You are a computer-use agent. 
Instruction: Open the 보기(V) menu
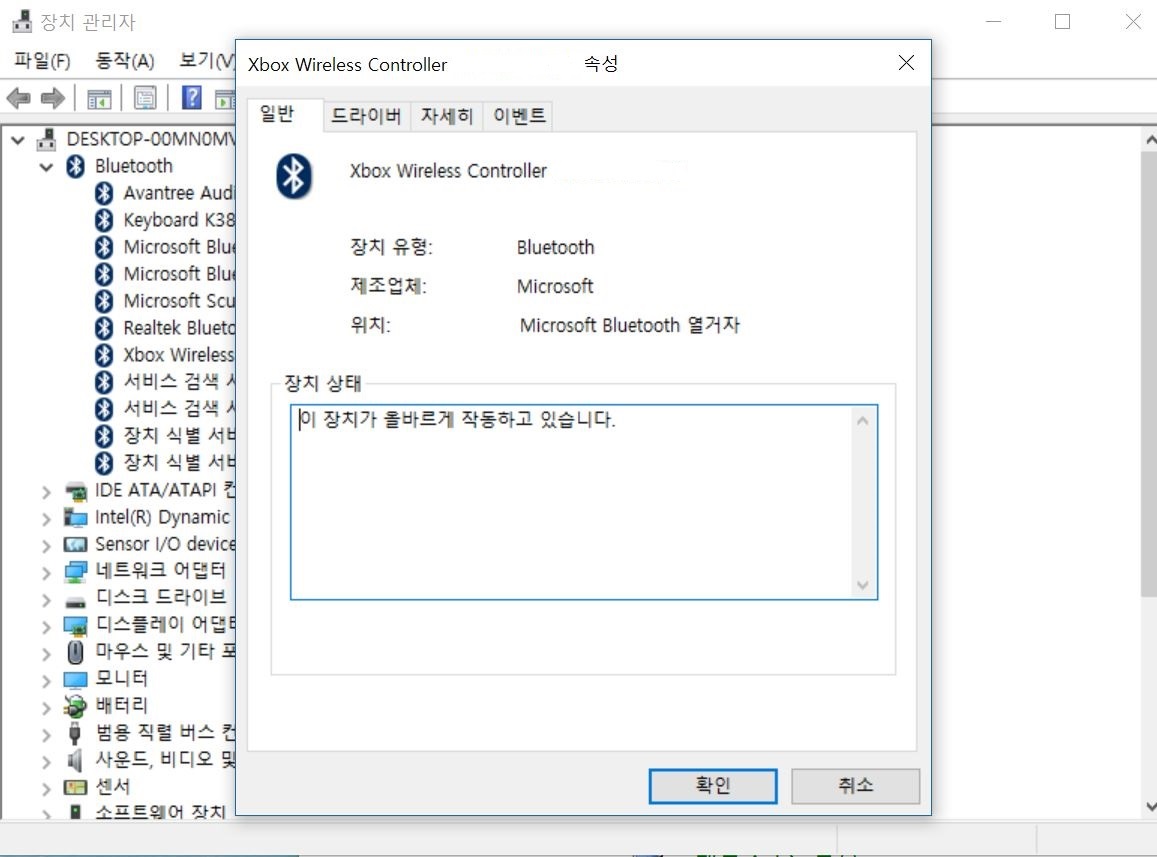(x=207, y=61)
